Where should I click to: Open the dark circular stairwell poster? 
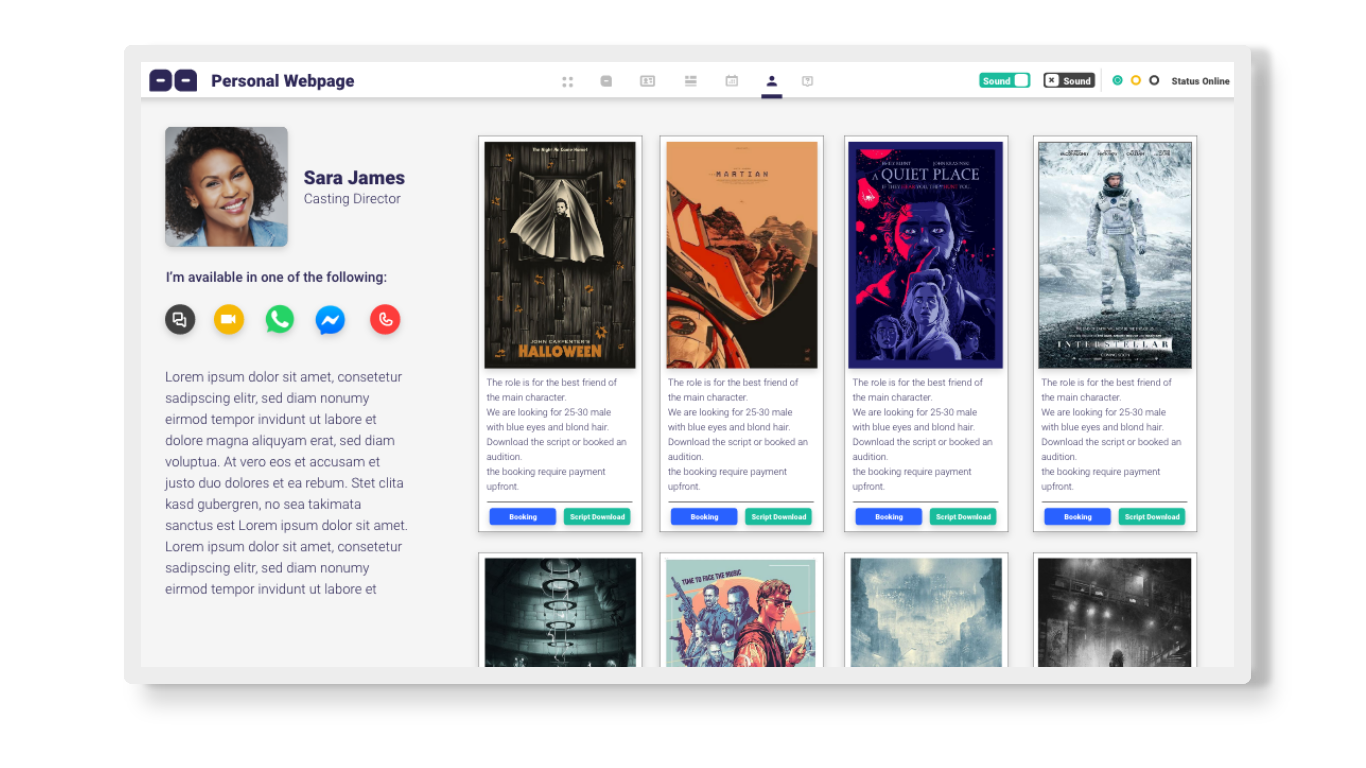[560, 612]
